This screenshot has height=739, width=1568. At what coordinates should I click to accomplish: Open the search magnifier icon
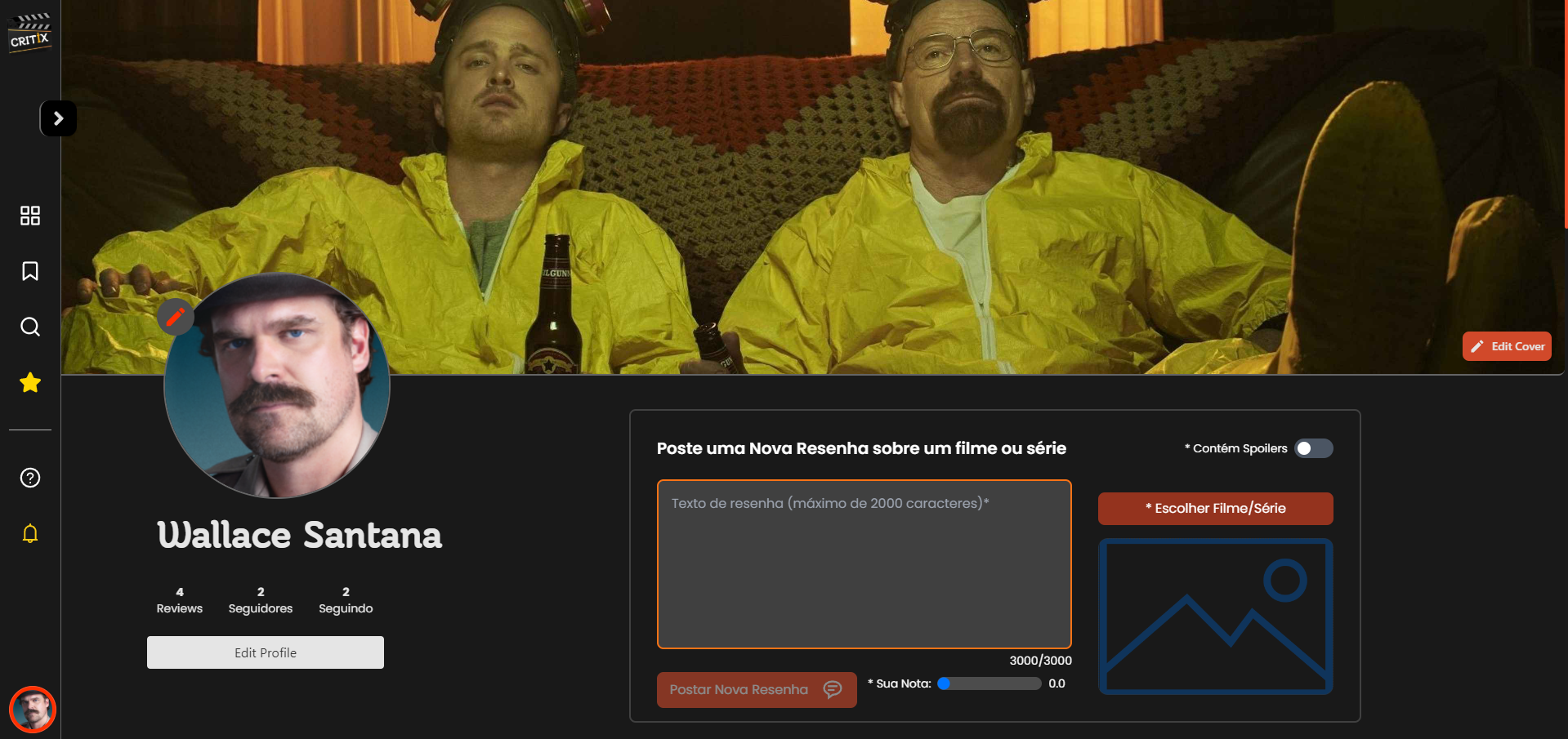pyautogui.click(x=30, y=327)
